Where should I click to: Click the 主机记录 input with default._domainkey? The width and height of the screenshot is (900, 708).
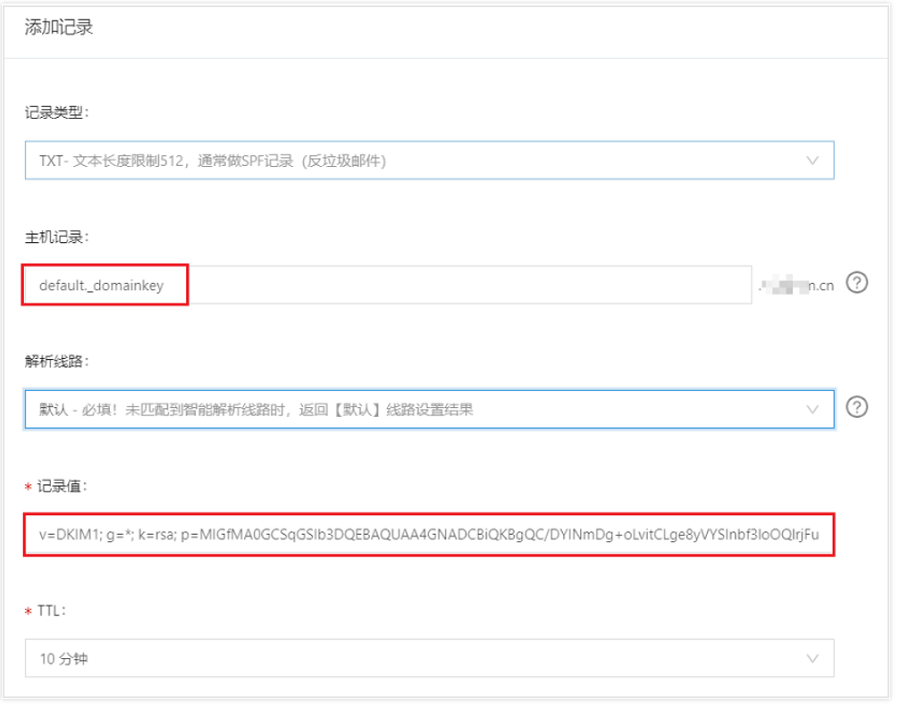388,285
